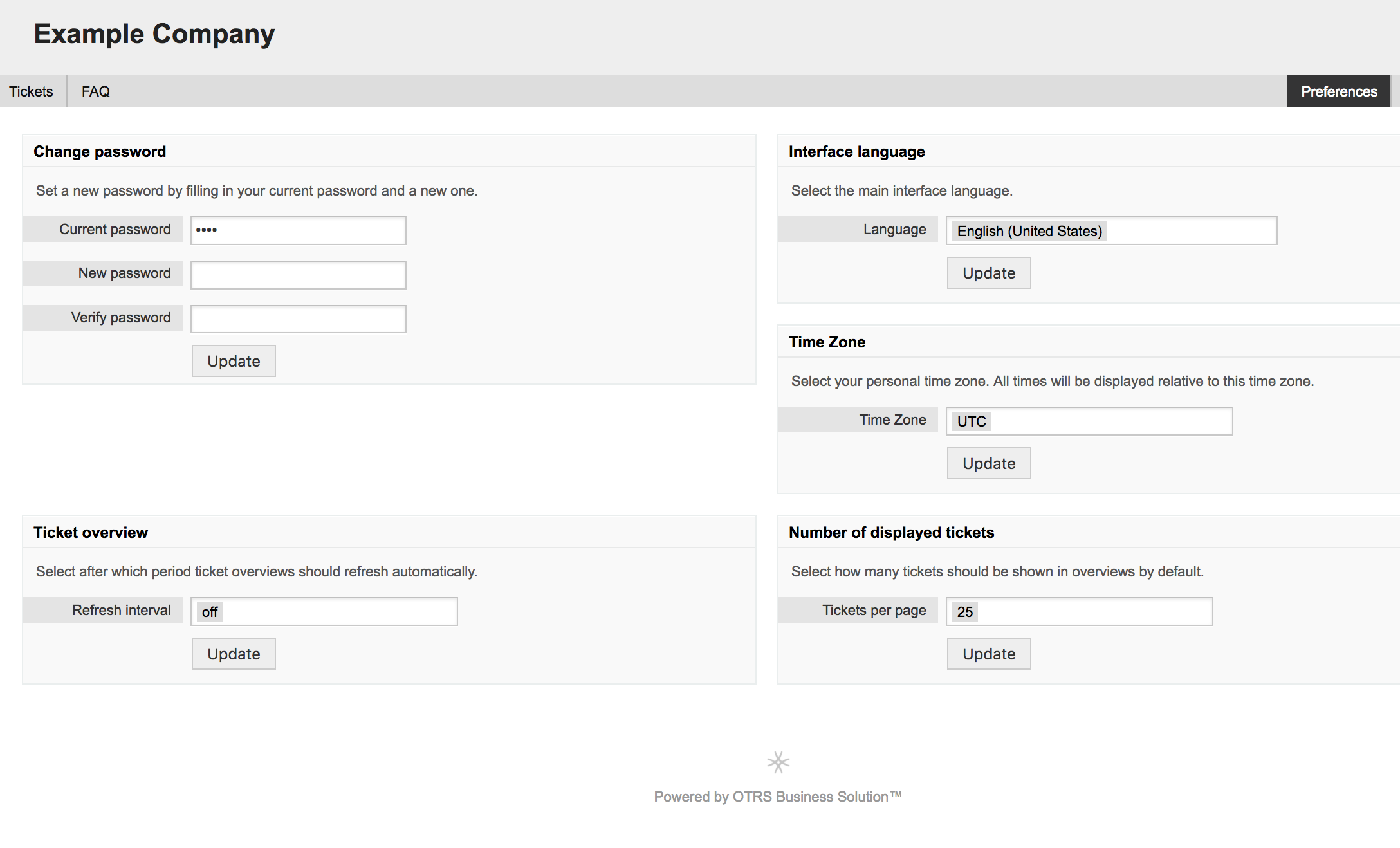Open the Language dropdown
The height and width of the screenshot is (848, 1400).
1110,230
